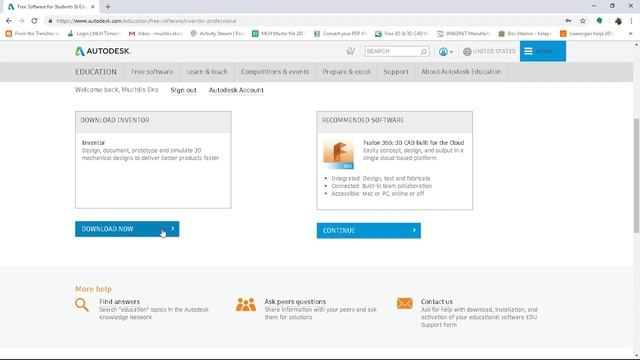This screenshot has height=360, width=640.
Task: Open the Free 2D & 3D CAD bookmark
Action: click(402, 33)
